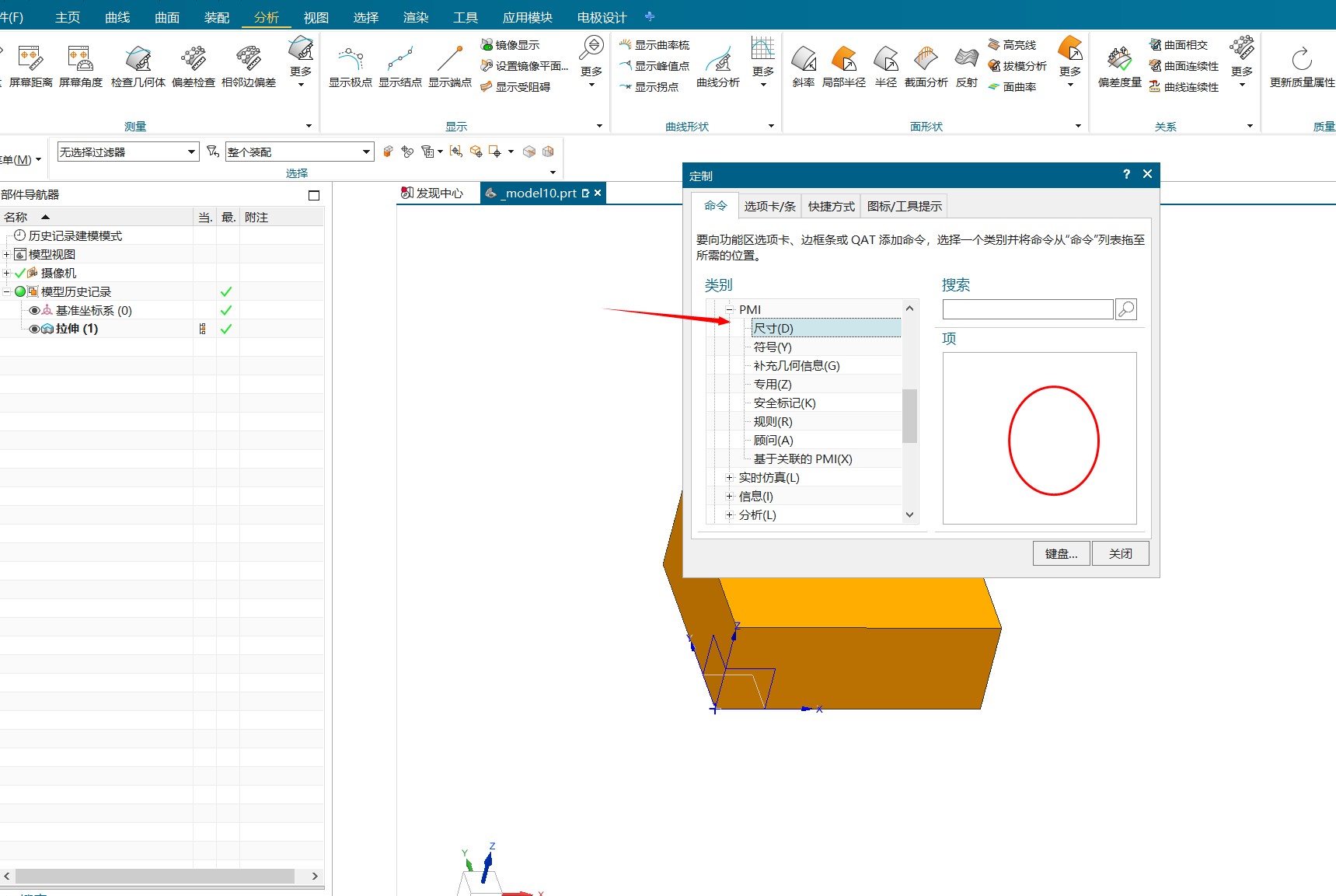Collapse the PMI category node

tap(729, 309)
